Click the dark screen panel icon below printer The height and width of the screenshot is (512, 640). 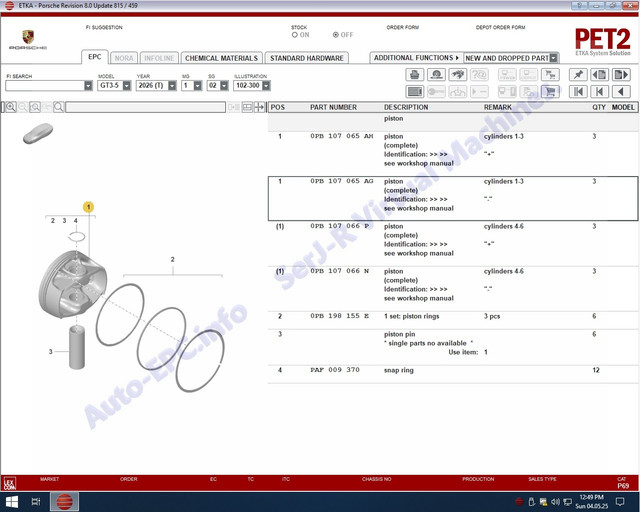coord(415,92)
